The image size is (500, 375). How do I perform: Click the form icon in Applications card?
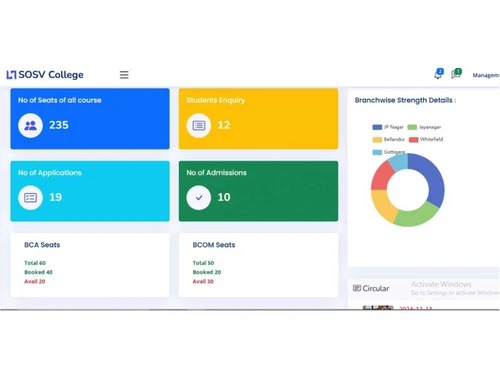click(30, 198)
